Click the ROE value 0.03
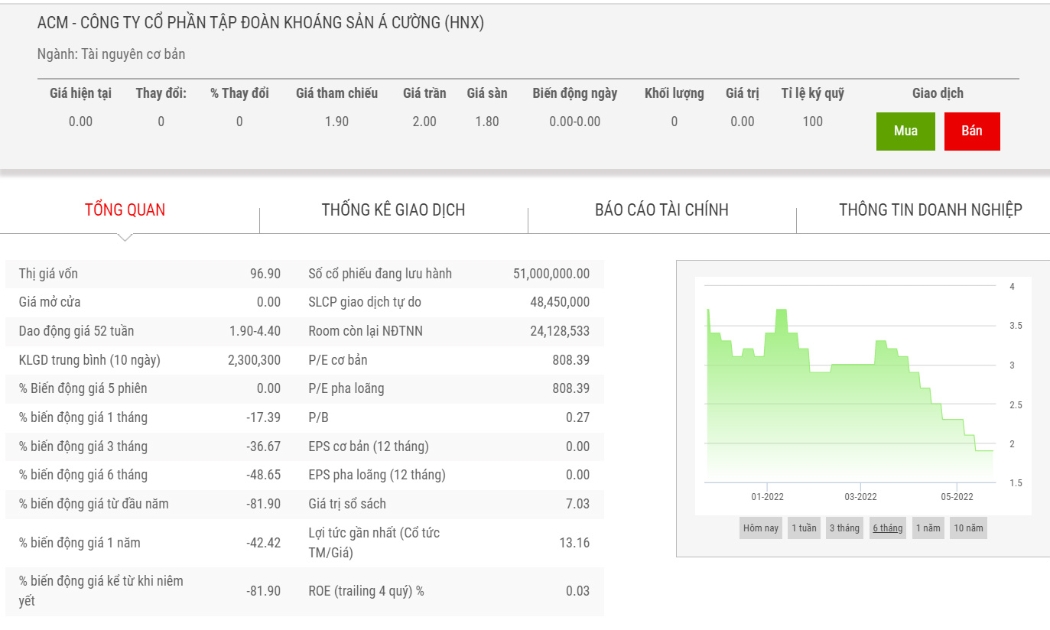 click(x=578, y=591)
